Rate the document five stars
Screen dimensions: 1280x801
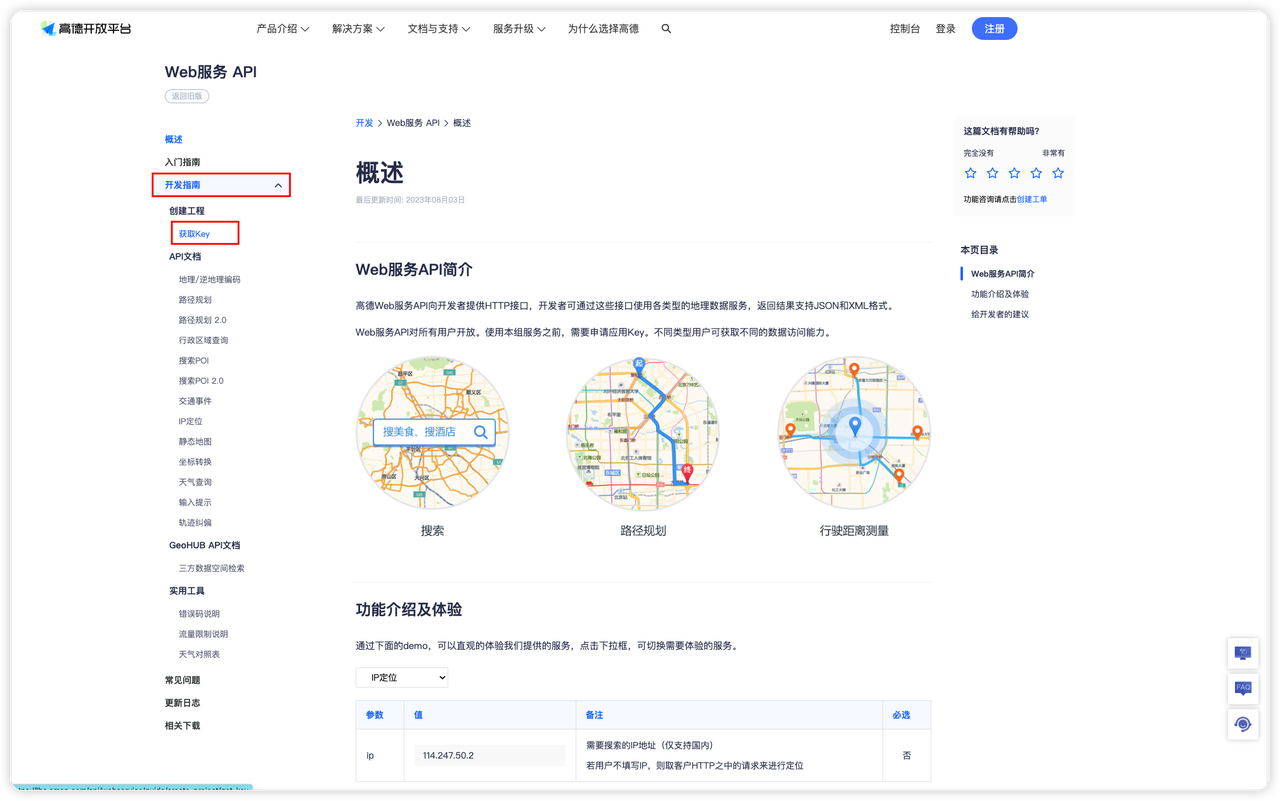click(1058, 173)
